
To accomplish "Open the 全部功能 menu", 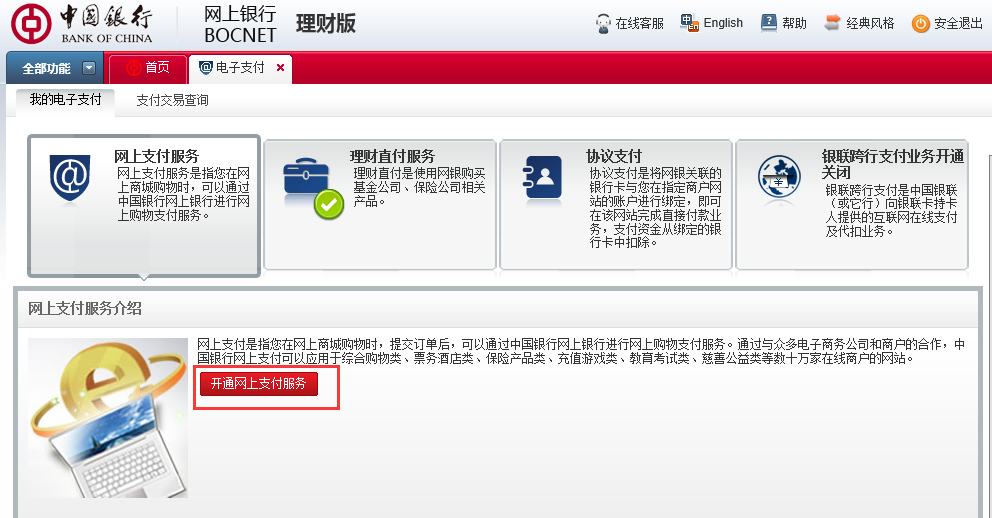I will [46, 68].
